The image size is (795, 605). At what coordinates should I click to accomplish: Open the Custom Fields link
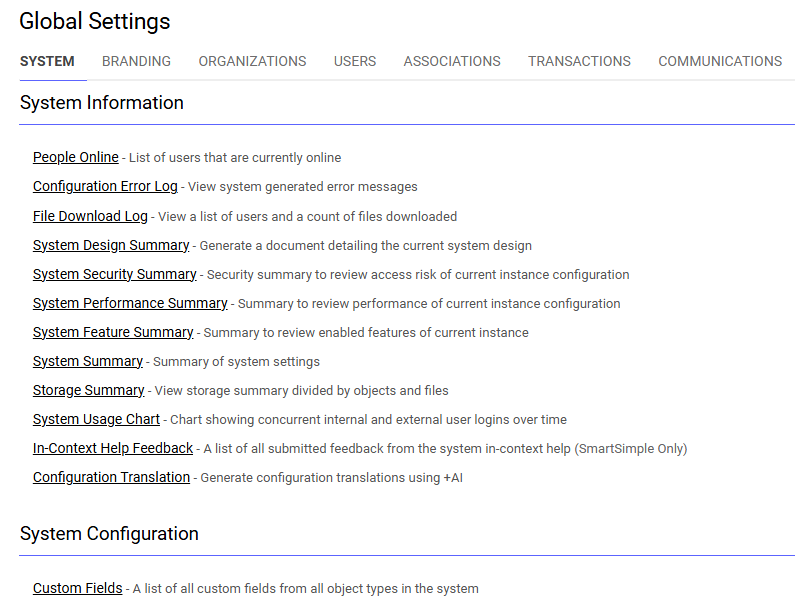pyautogui.click(x=78, y=588)
